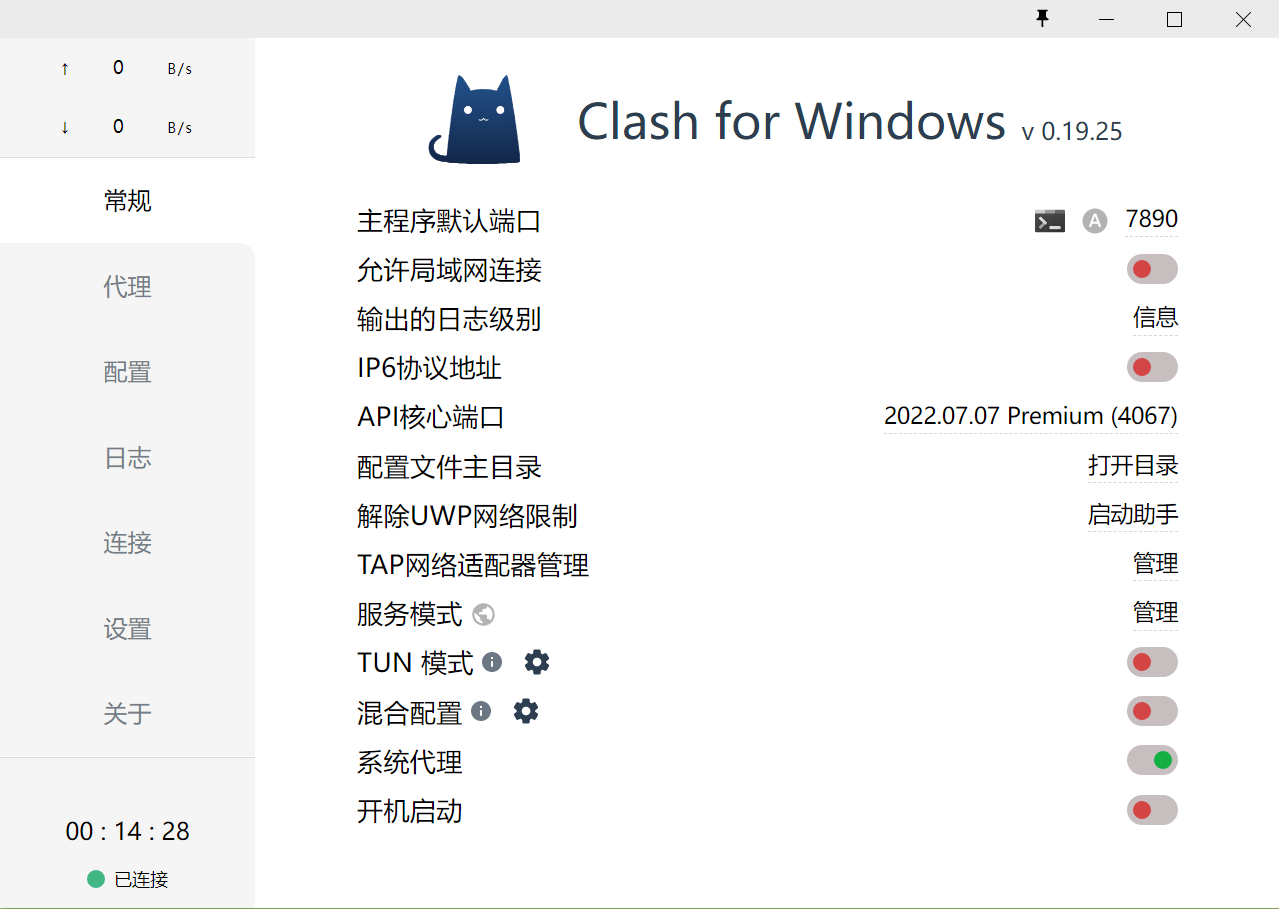Enable the 允许局域网连接 switch
1279x909 pixels.
click(1152, 269)
